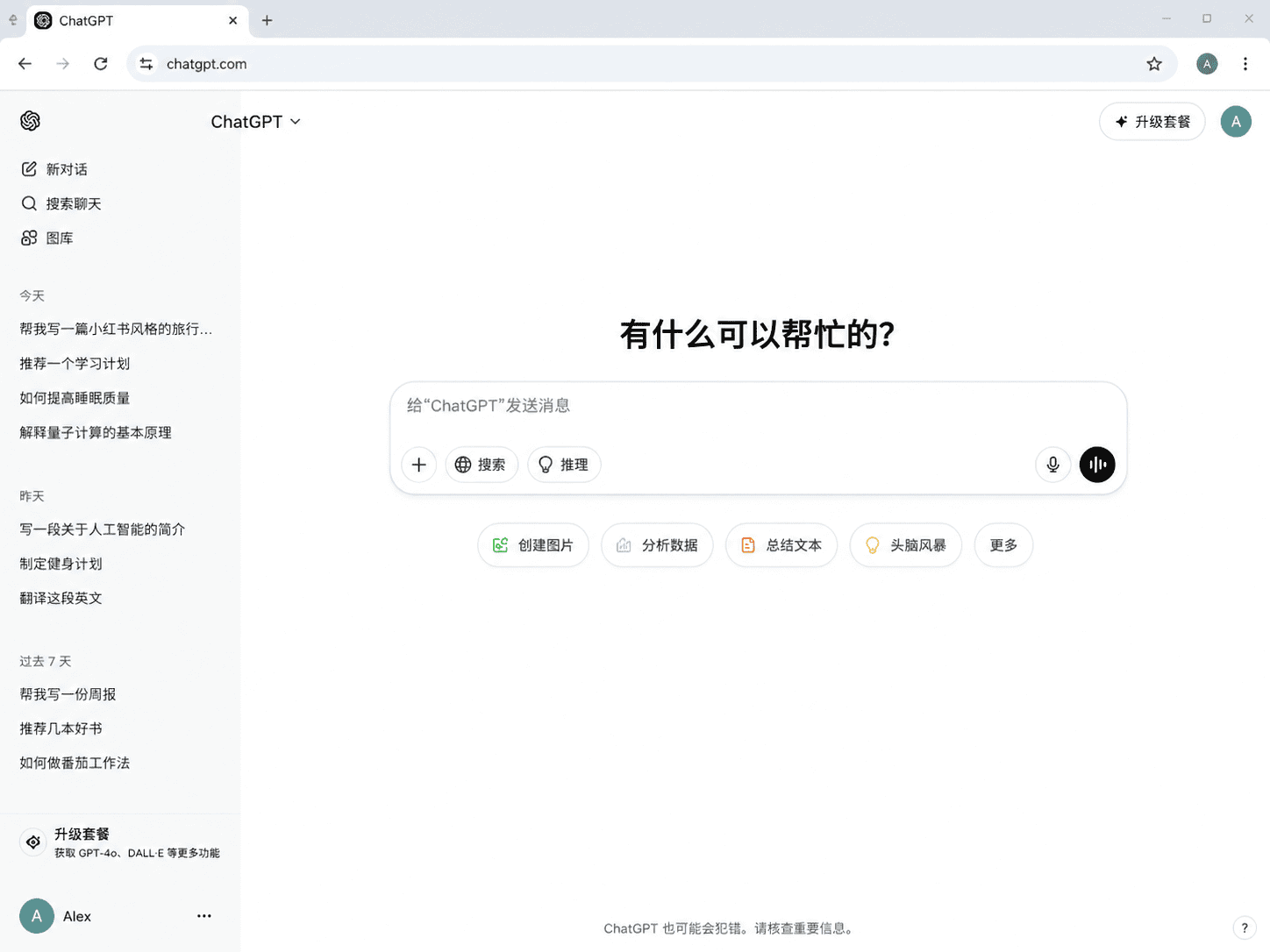The image size is (1270, 952).
Task: Click the microphone dictation icon
Action: tap(1053, 465)
